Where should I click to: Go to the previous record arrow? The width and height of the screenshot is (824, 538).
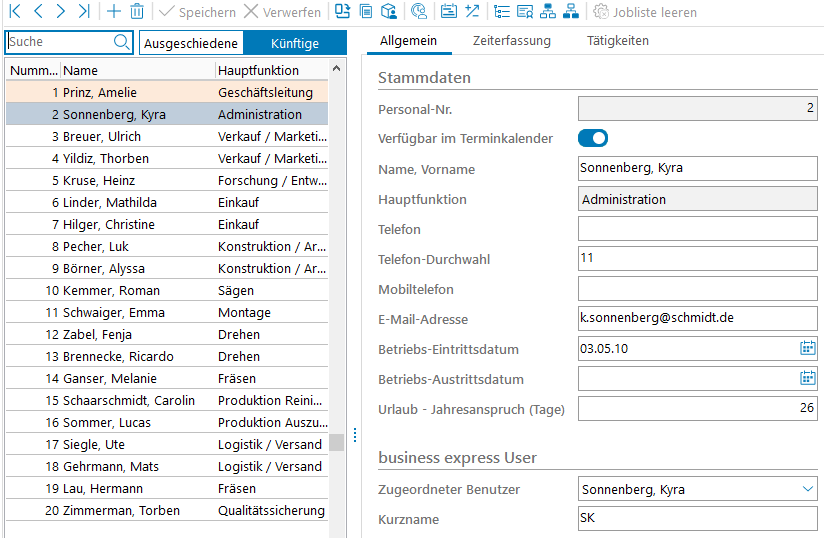click(x=38, y=12)
